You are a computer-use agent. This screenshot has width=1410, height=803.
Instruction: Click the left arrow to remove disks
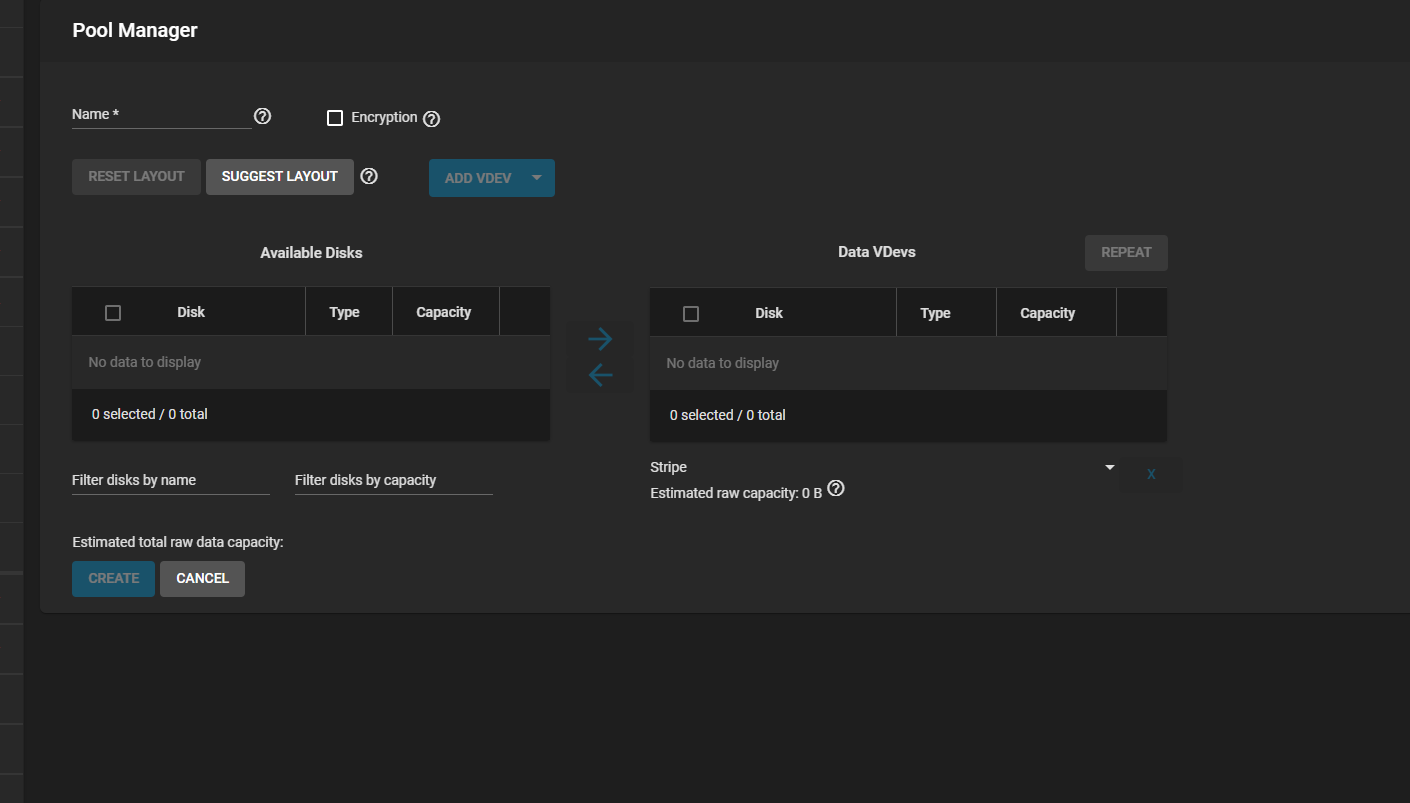600,375
